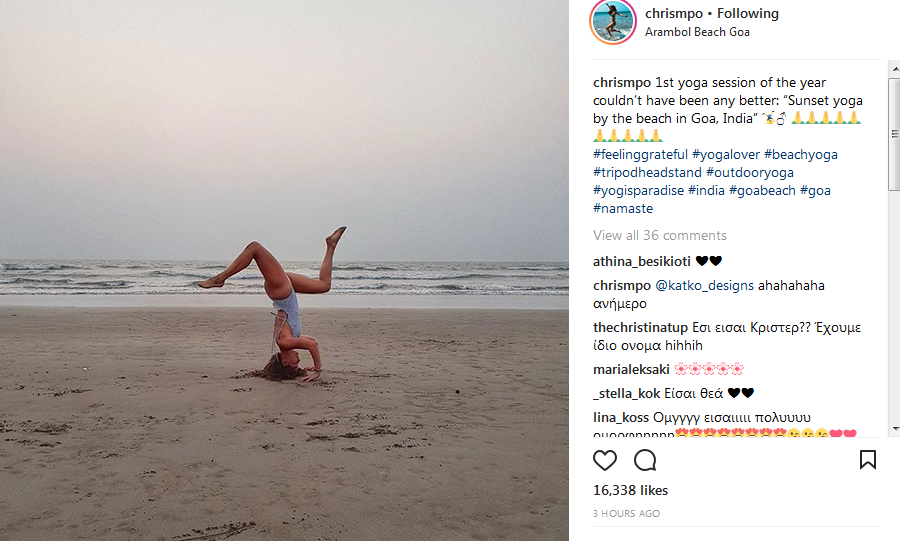The width and height of the screenshot is (900, 541).
Task: Open the Arambol Beach Goa location
Action: [x=697, y=32]
